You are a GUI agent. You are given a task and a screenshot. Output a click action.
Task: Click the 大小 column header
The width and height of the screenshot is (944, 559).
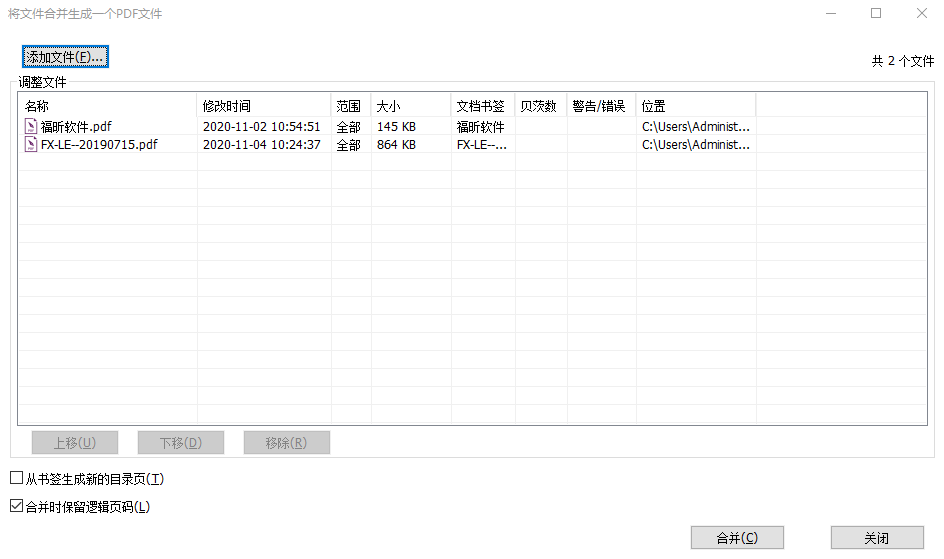(x=410, y=106)
